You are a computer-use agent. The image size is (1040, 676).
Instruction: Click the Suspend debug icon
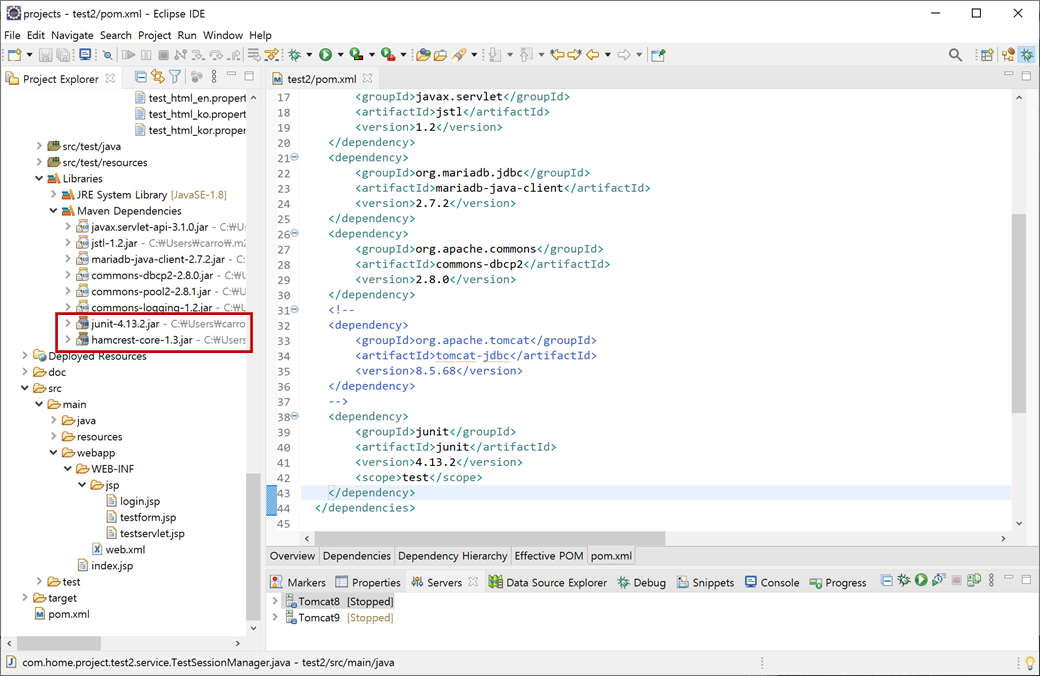click(x=146, y=55)
